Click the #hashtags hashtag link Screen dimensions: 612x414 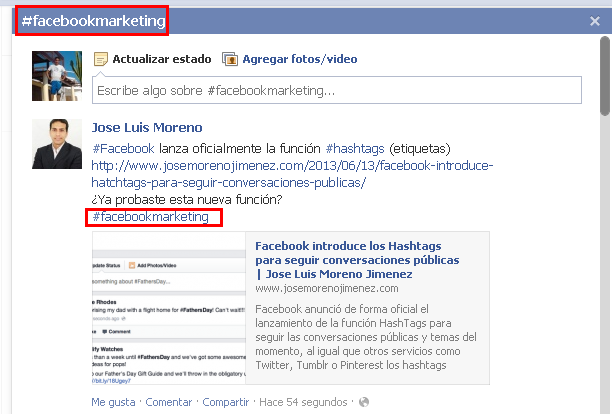pyautogui.click(x=355, y=149)
